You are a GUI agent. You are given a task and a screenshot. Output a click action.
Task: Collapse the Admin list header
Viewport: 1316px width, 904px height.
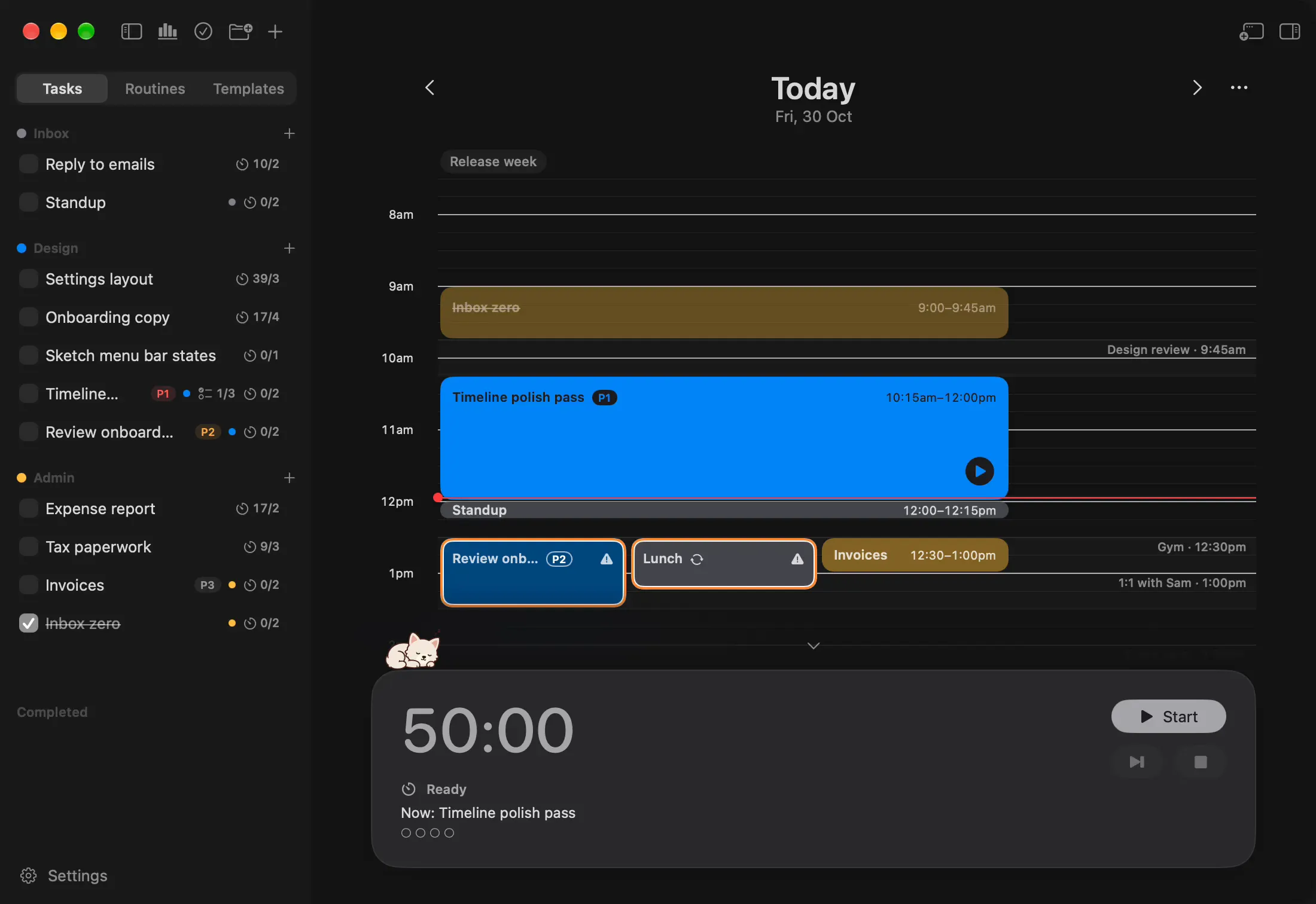pos(54,478)
